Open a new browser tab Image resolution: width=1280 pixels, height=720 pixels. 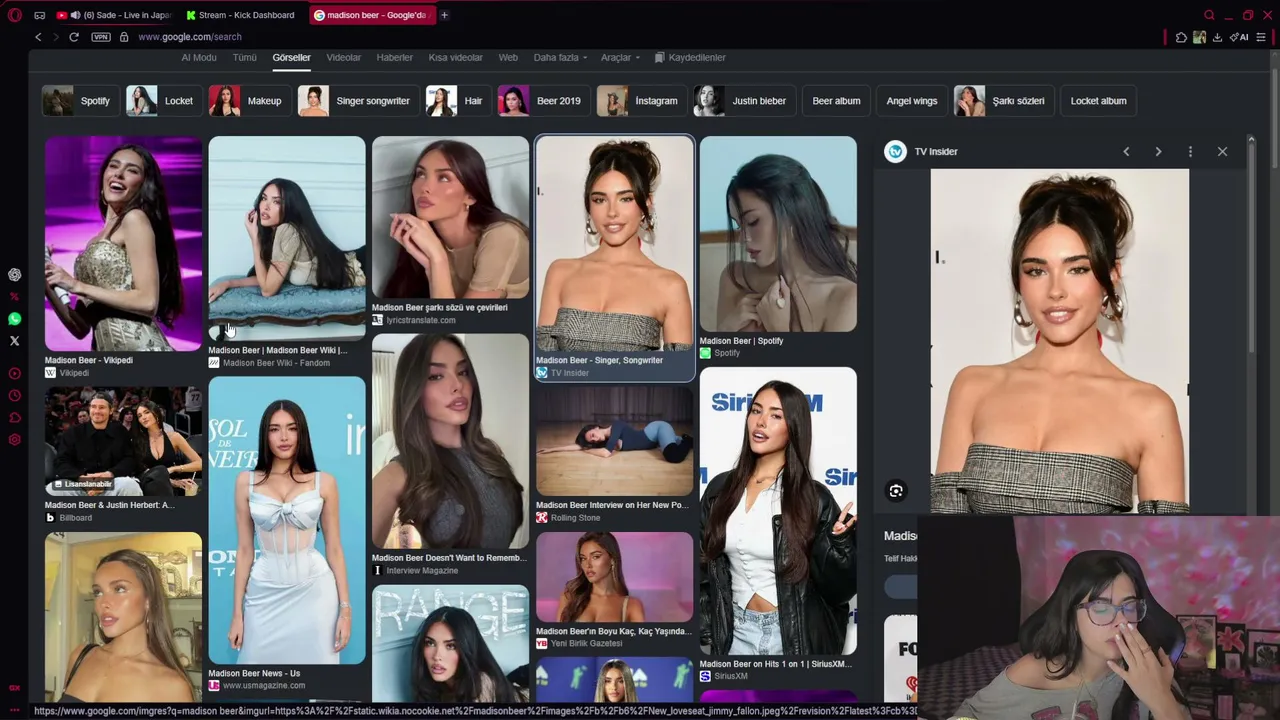444,15
